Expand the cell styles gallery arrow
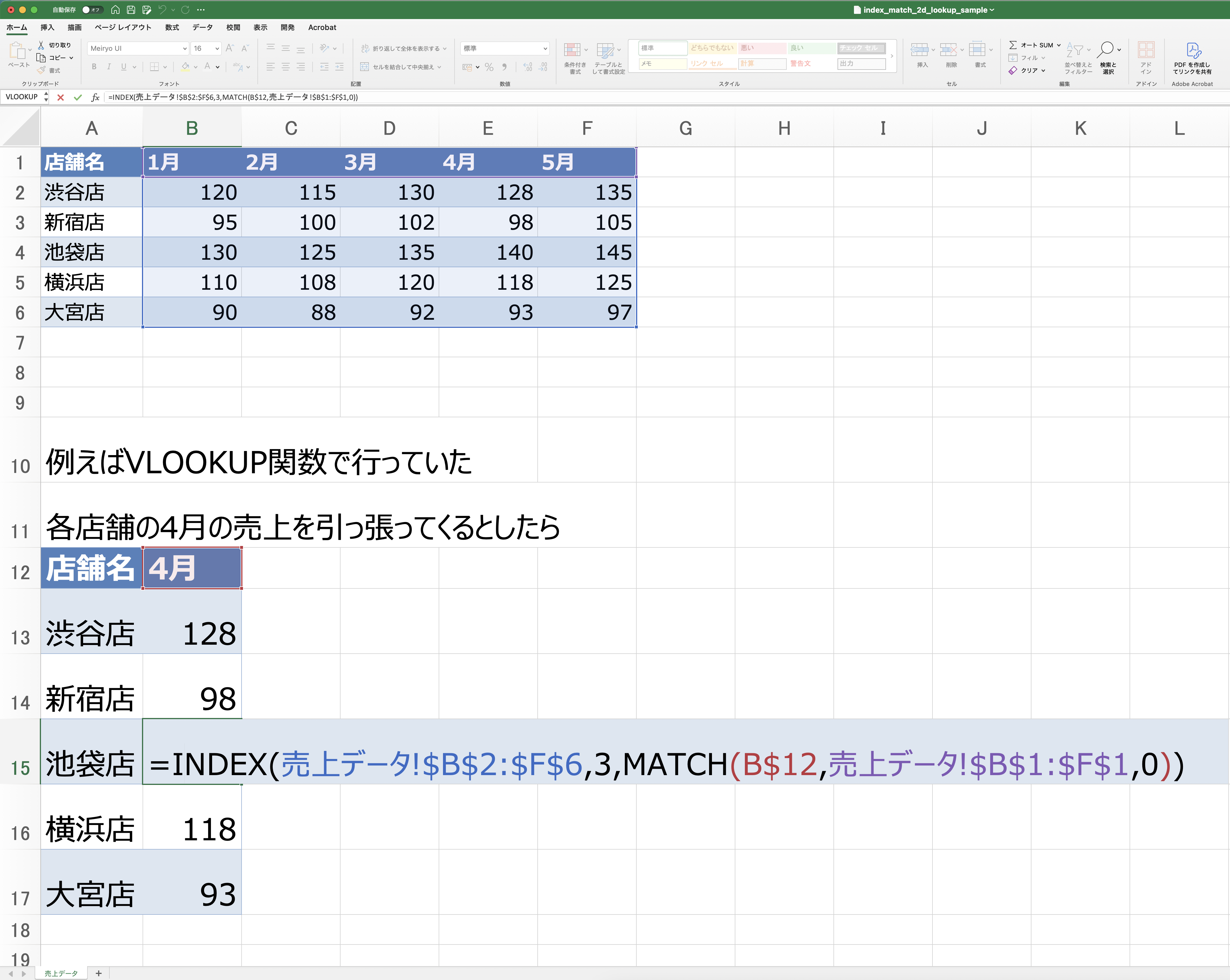The height and width of the screenshot is (980, 1230). click(x=892, y=56)
